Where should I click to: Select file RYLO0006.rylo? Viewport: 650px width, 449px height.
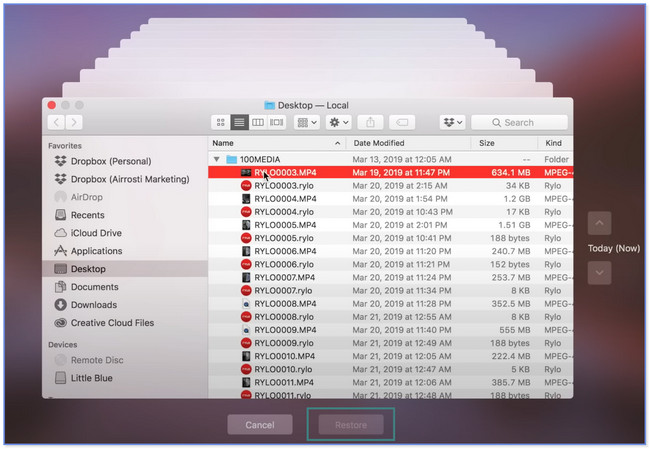tap(390, 265)
